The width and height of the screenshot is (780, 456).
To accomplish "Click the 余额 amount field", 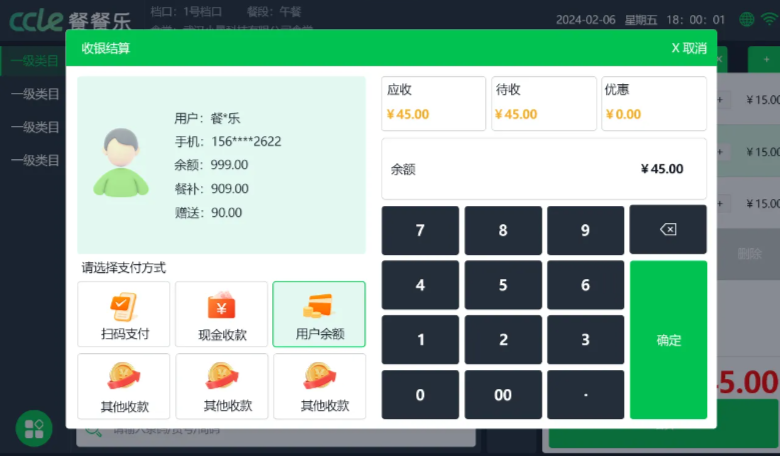I will click(x=543, y=169).
